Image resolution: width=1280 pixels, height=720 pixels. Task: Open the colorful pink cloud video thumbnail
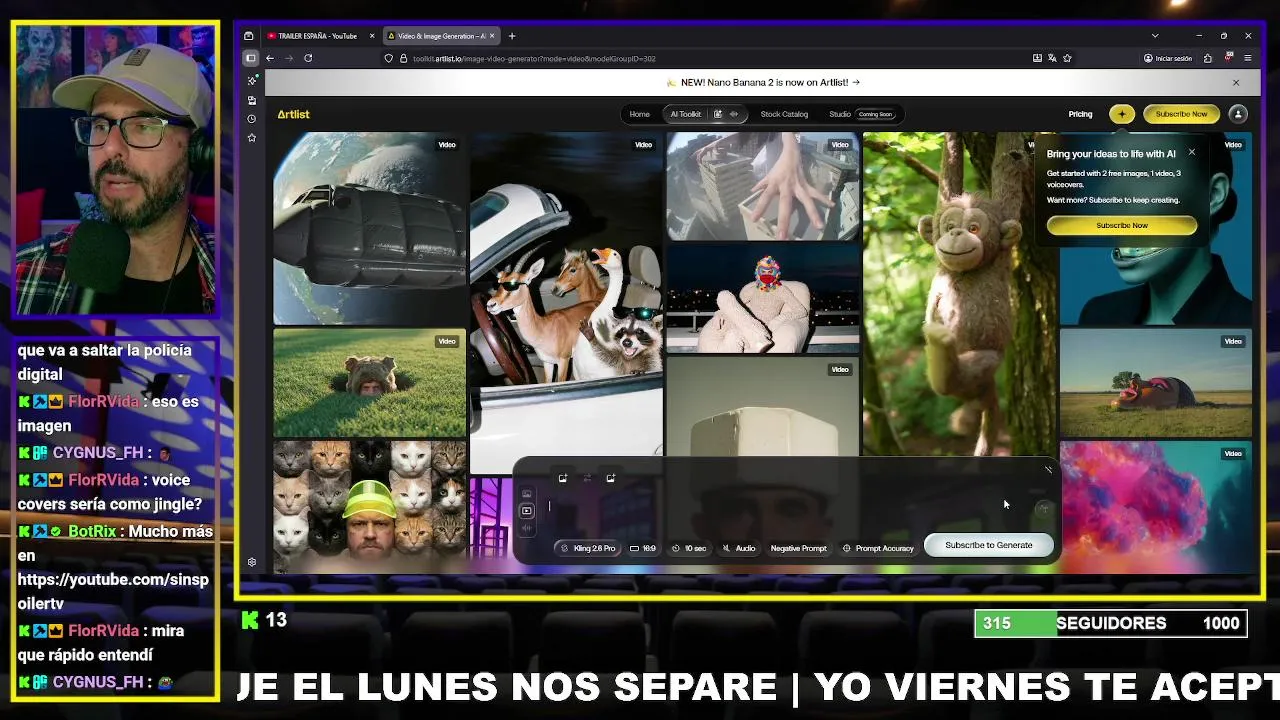pyautogui.click(x=1156, y=508)
